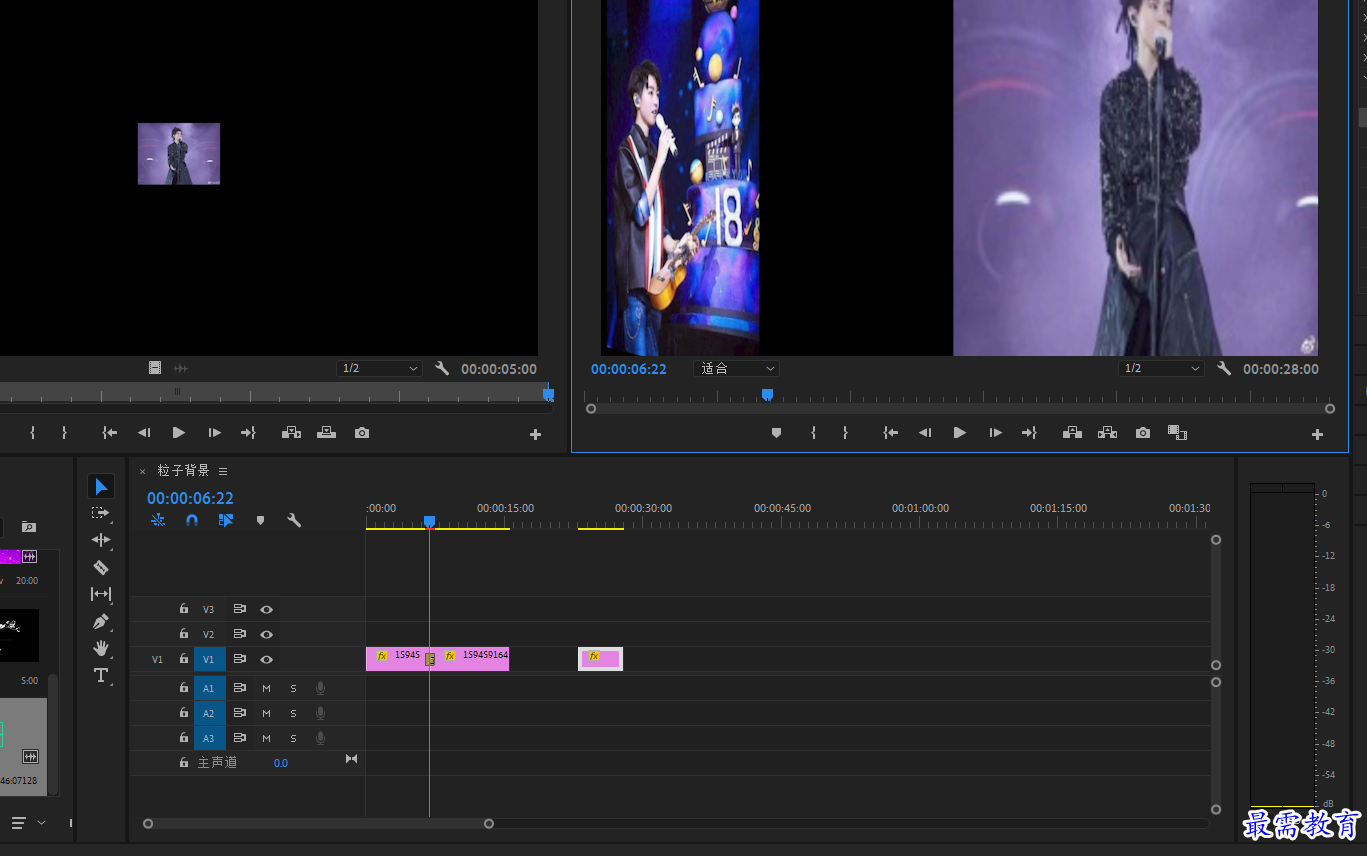Click Program monitor scrubber playhead
This screenshot has height=856, width=1367.
pyautogui.click(x=767, y=395)
